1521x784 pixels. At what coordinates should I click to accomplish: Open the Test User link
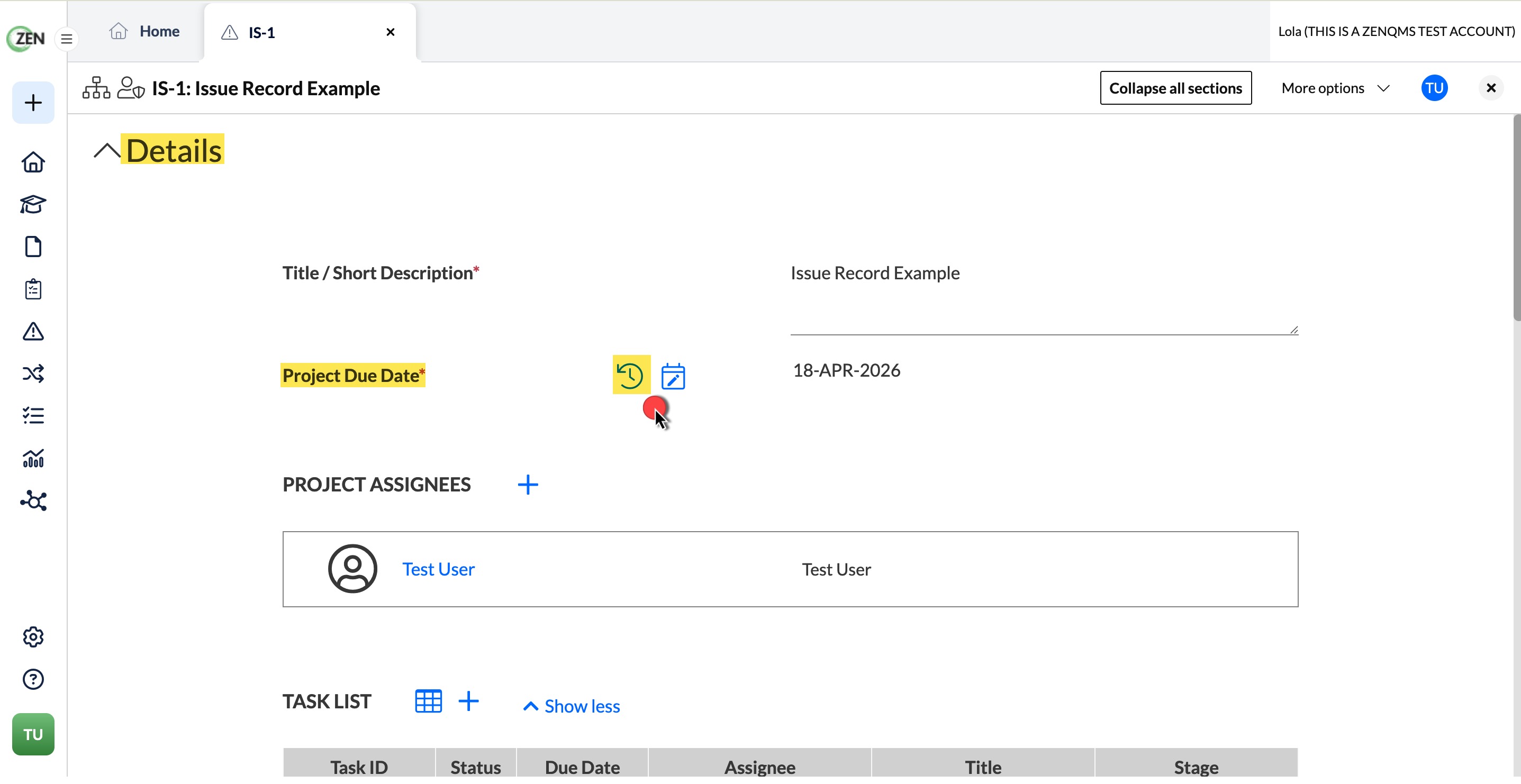438,569
